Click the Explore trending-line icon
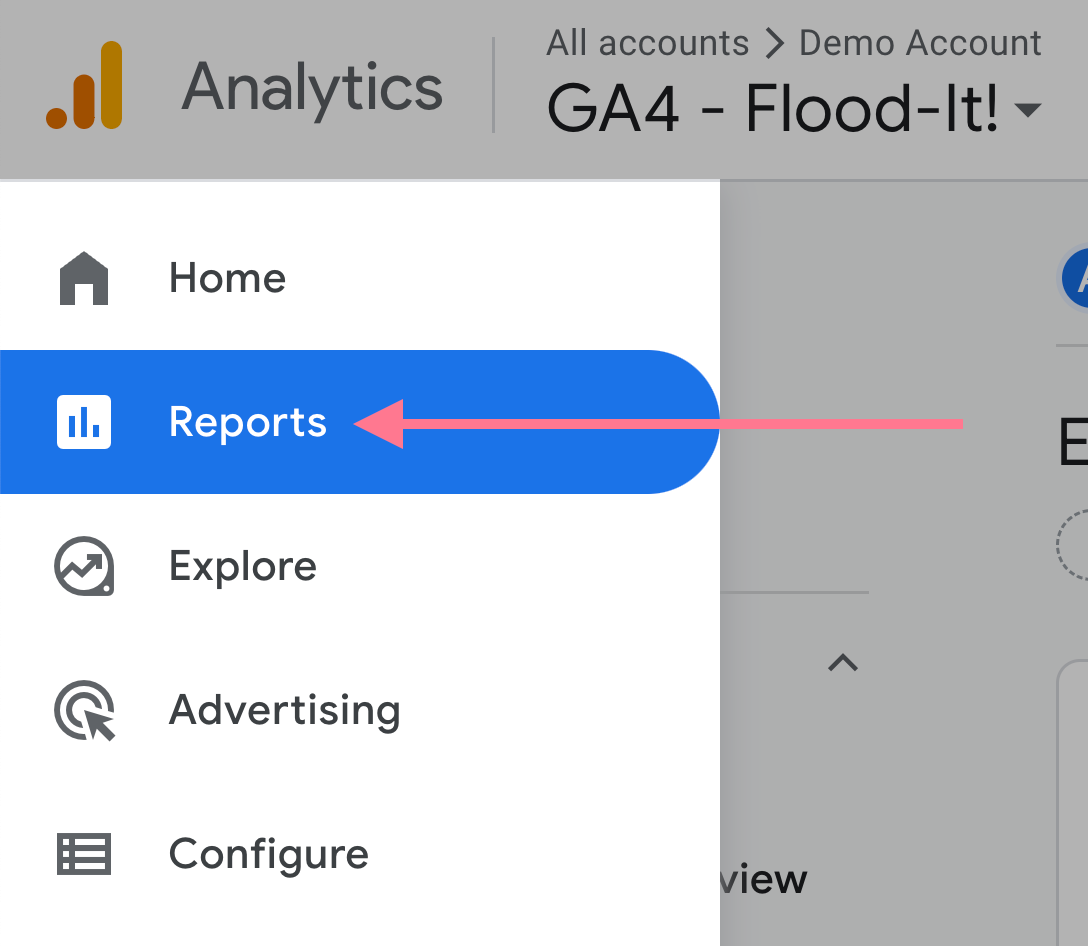Viewport: 1088px width, 946px height. pos(84,566)
